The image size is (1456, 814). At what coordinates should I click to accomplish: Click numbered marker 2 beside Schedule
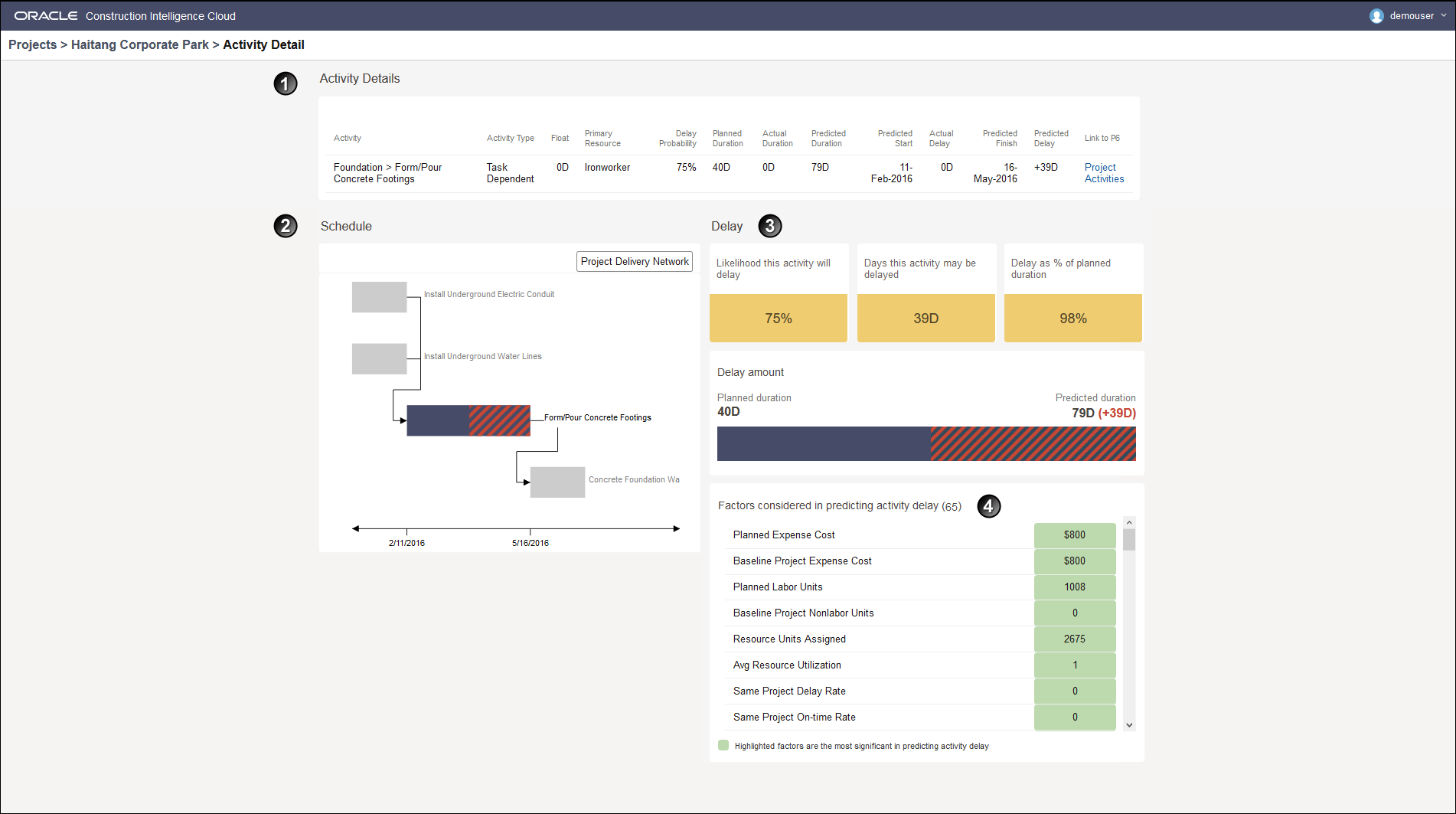click(285, 226)
